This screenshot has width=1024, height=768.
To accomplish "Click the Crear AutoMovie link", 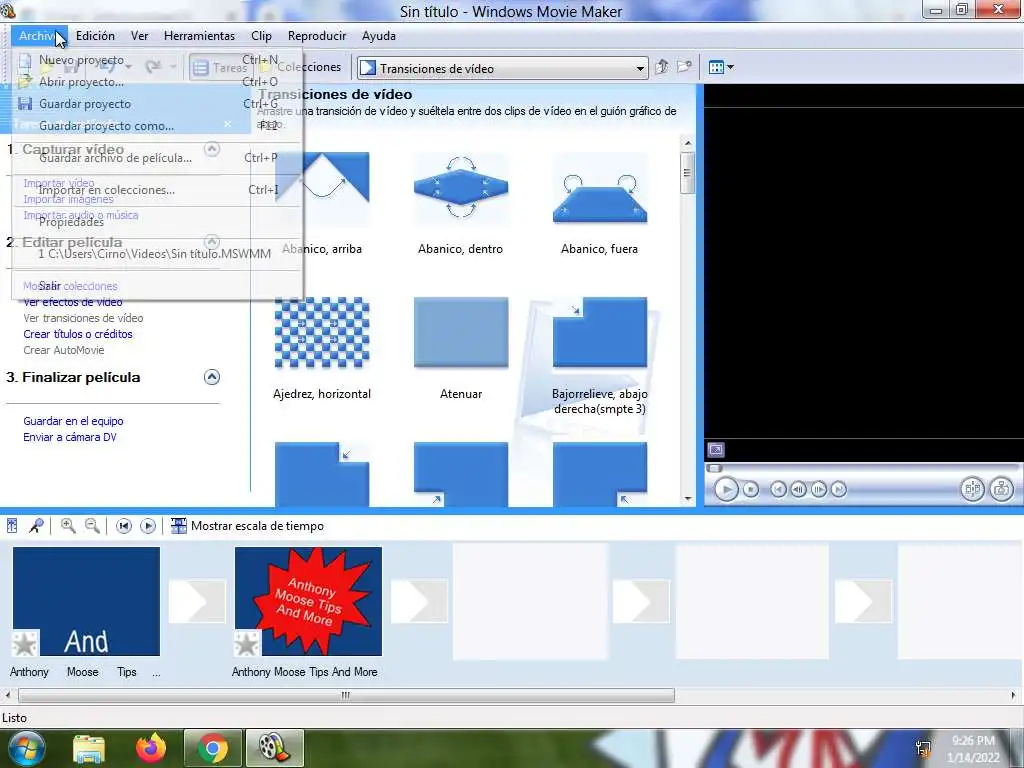I will pyautogui.click(x=63, y=350).
